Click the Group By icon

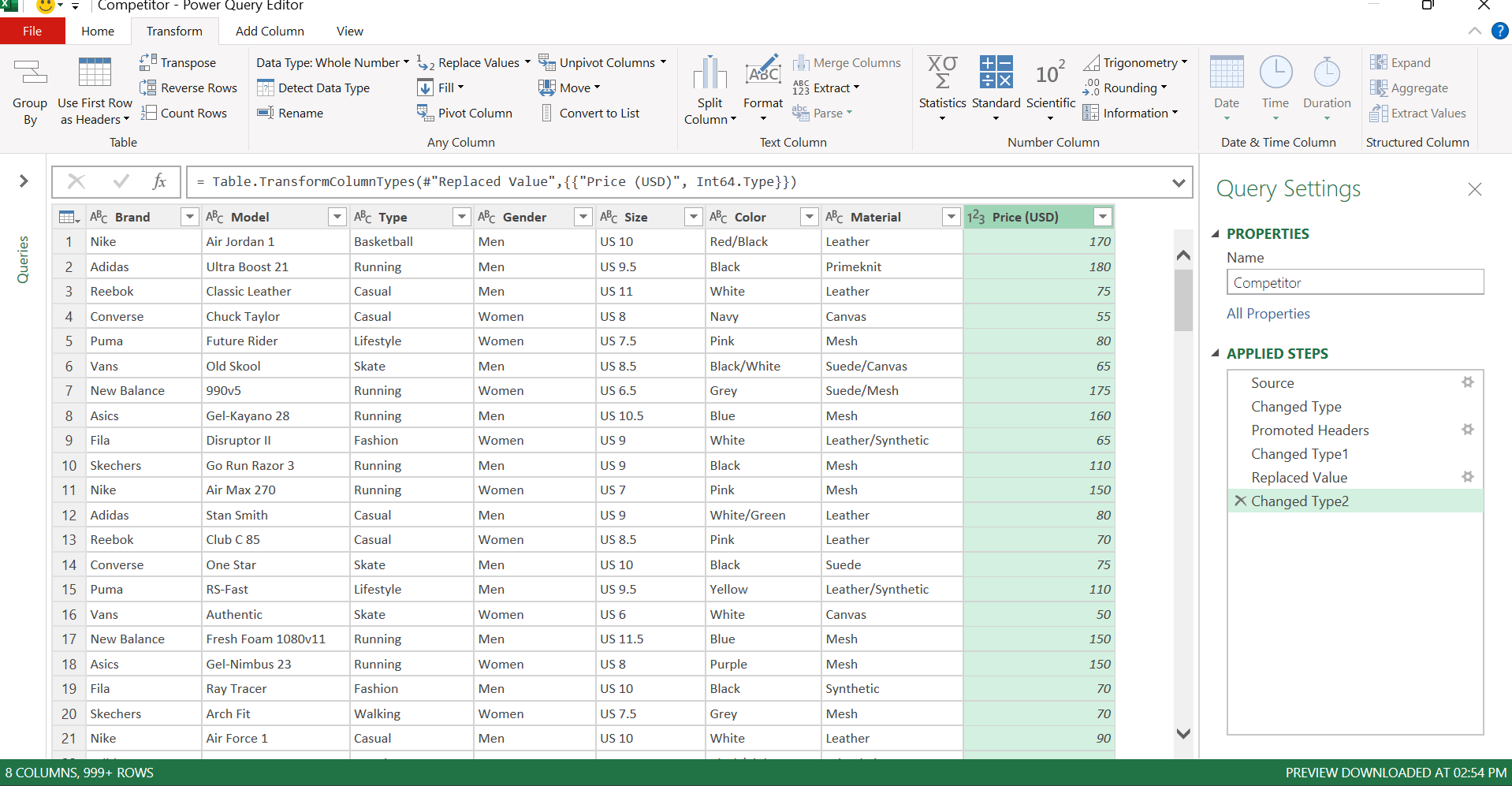coord(30,73)
